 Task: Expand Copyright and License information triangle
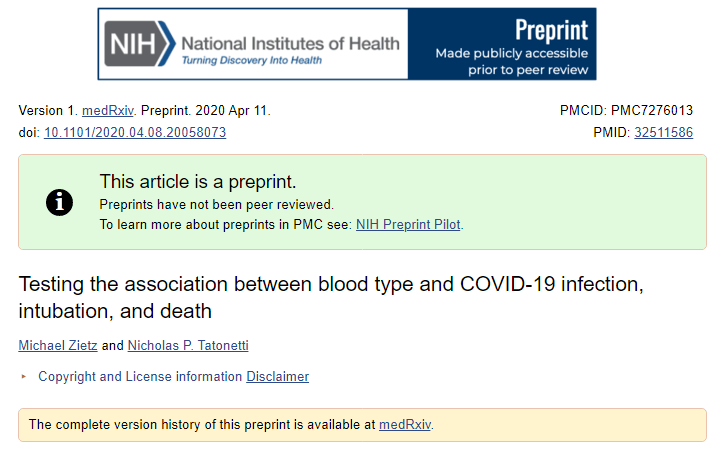[25, 377]
